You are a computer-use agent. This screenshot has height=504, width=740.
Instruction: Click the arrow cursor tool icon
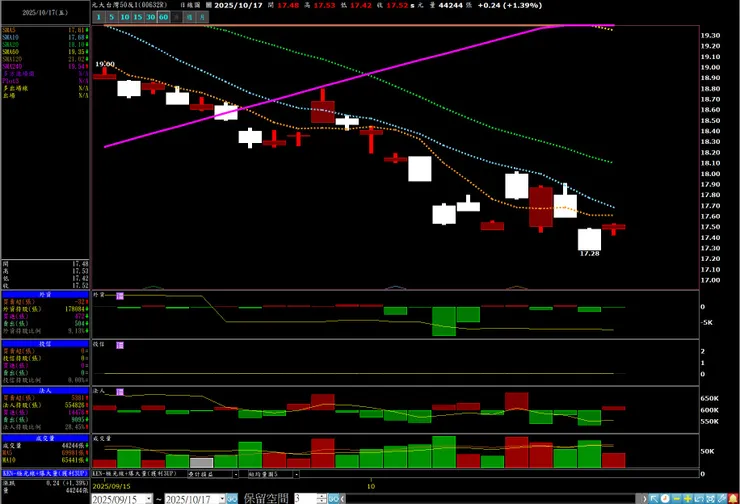click(x=654, y=499)
